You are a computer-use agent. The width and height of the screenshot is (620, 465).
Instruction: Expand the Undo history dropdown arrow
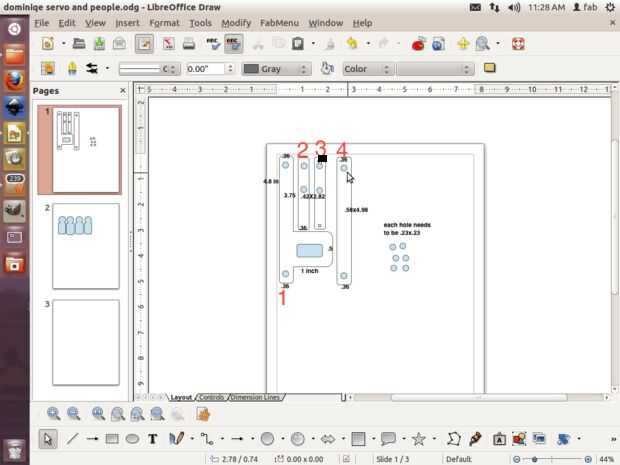pos(368,43)
